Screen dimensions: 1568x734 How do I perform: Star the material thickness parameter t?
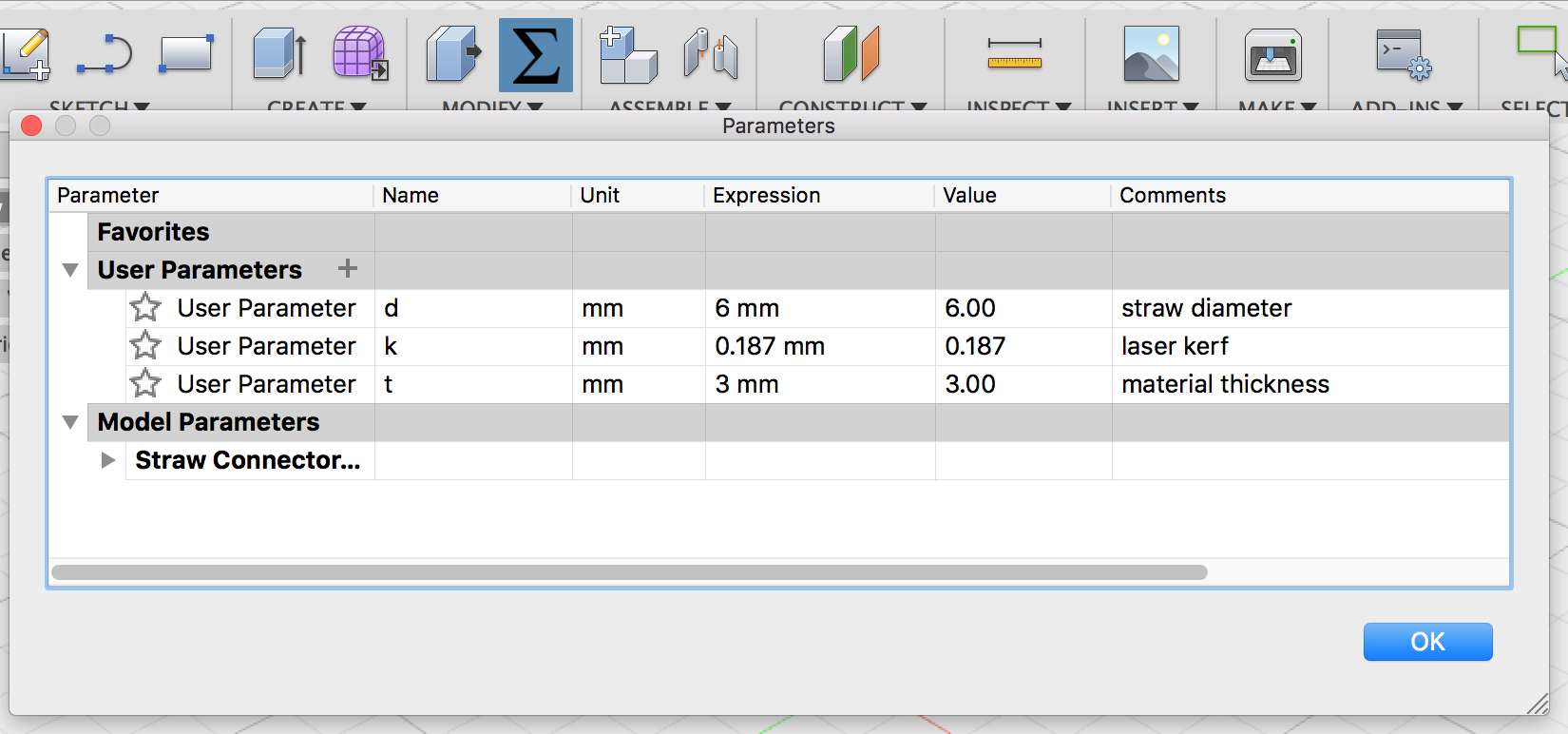pos(145,384)
